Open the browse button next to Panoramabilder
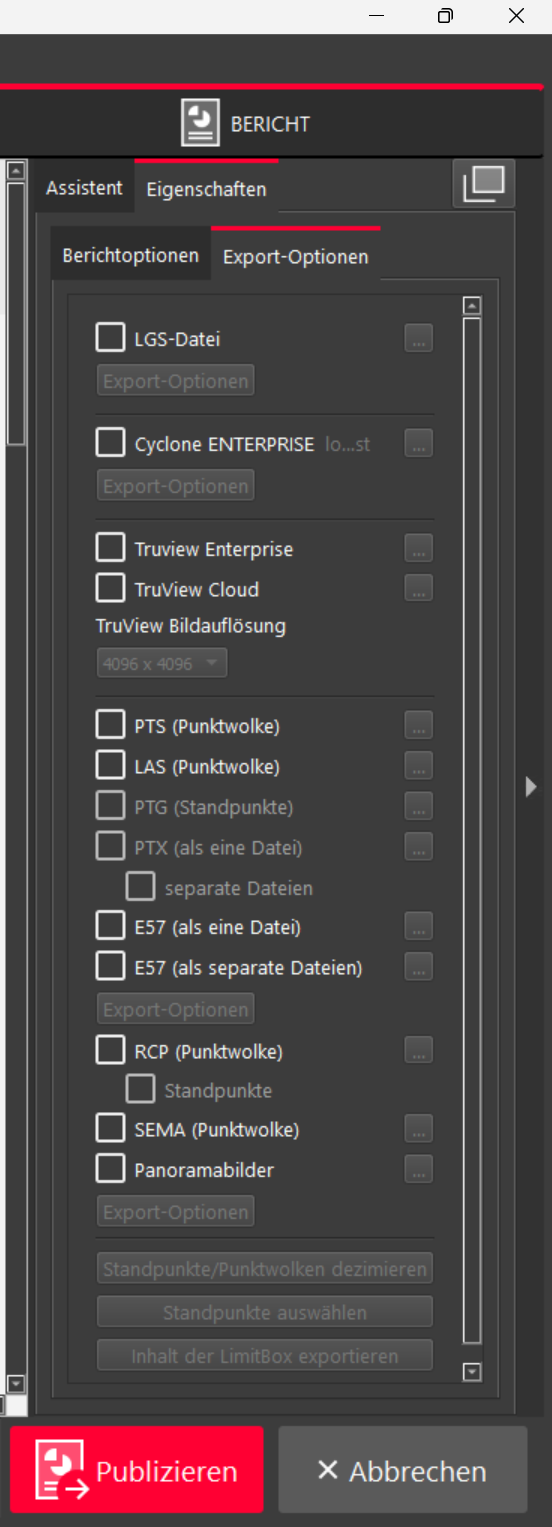552x1527 pixels. (x=419, y=1169)
